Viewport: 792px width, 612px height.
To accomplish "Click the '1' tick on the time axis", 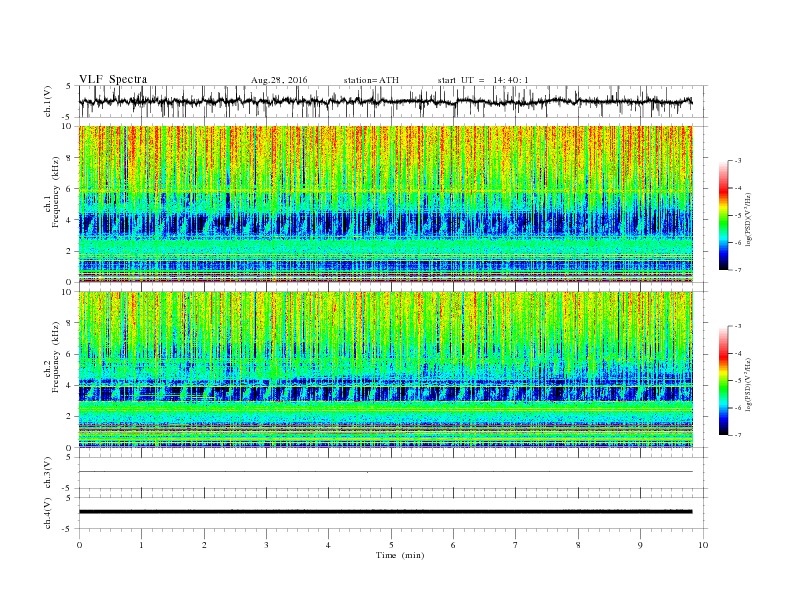I will click(x=142, y=545).
